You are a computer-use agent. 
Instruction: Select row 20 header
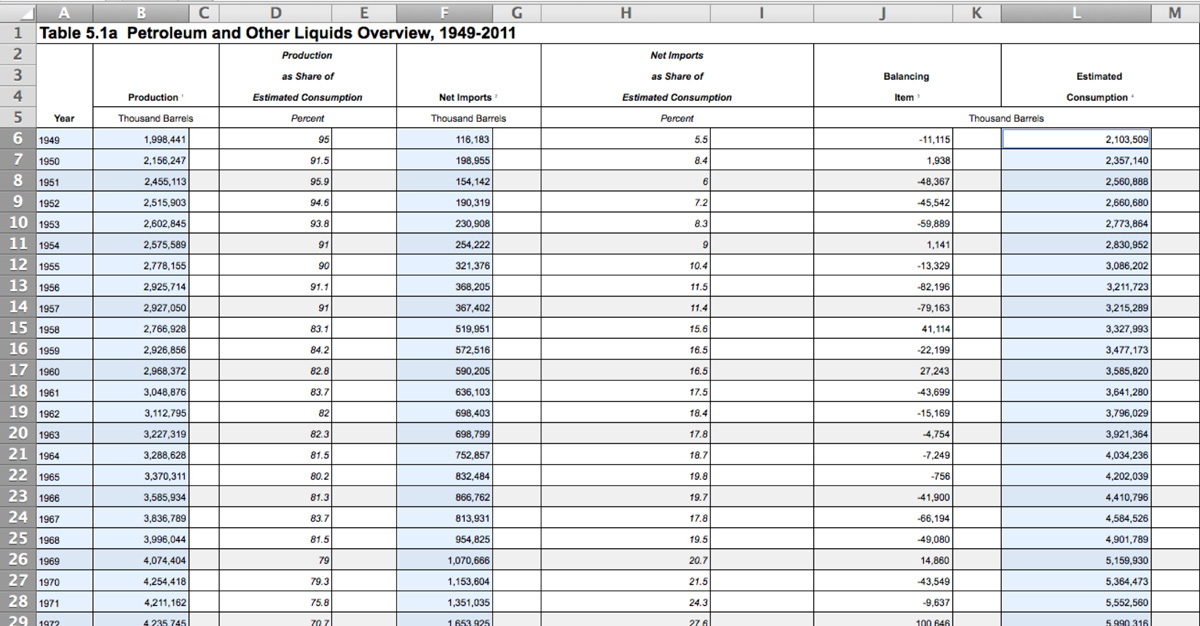point(18,433)
